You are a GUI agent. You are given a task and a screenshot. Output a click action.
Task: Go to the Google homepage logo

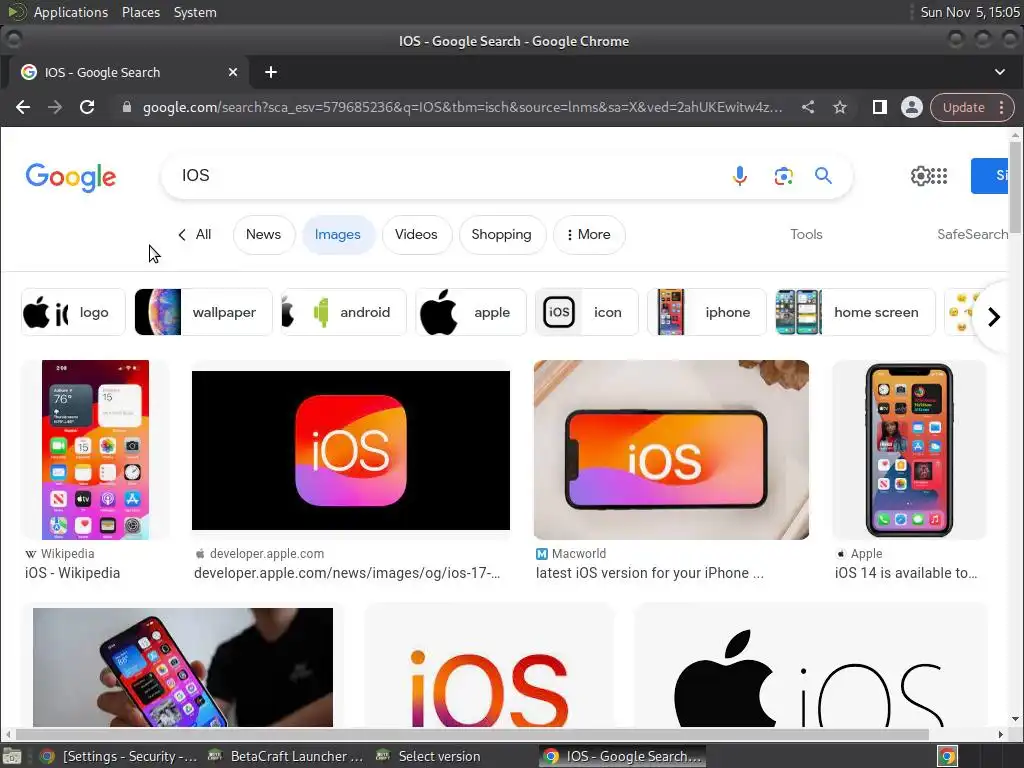(x=71, y=177)
